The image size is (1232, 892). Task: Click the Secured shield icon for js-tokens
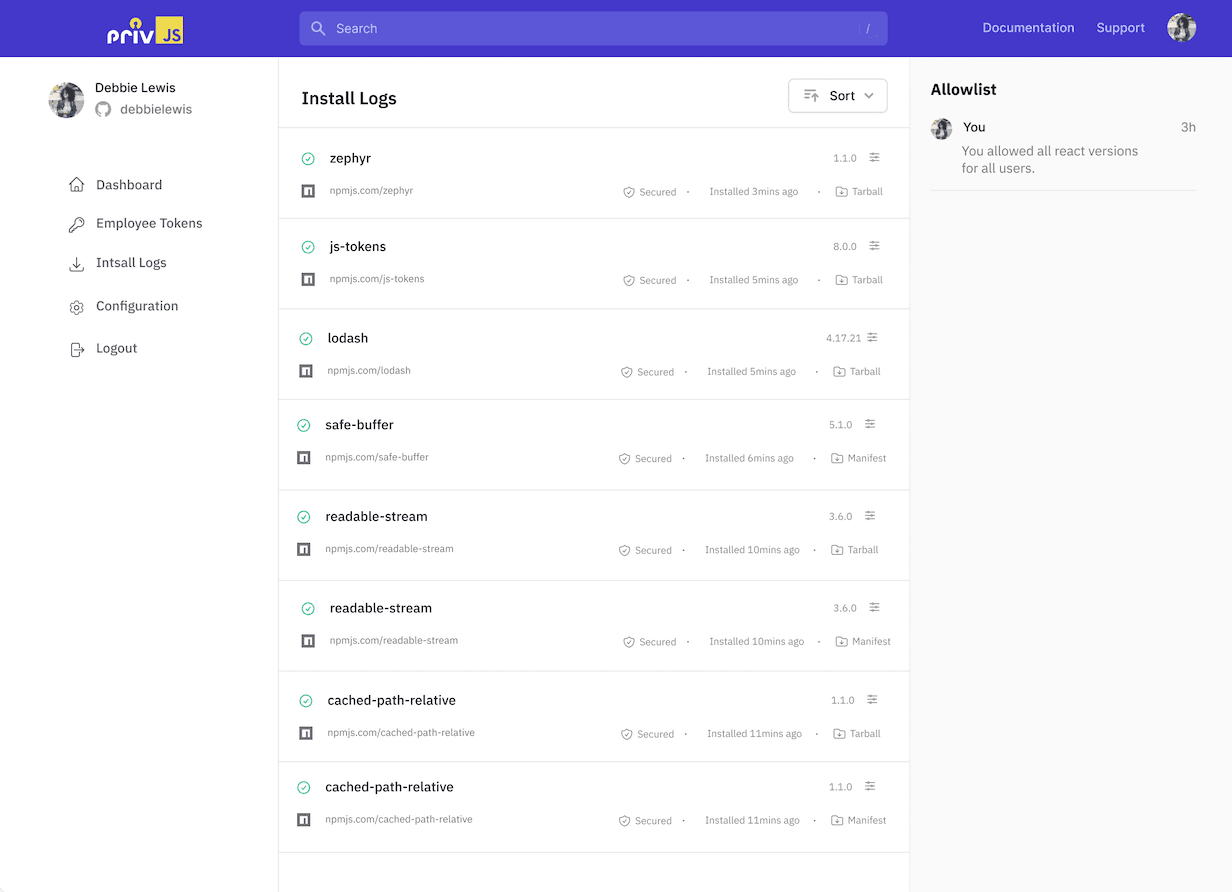pyautogui.click(x=628, y=280)
